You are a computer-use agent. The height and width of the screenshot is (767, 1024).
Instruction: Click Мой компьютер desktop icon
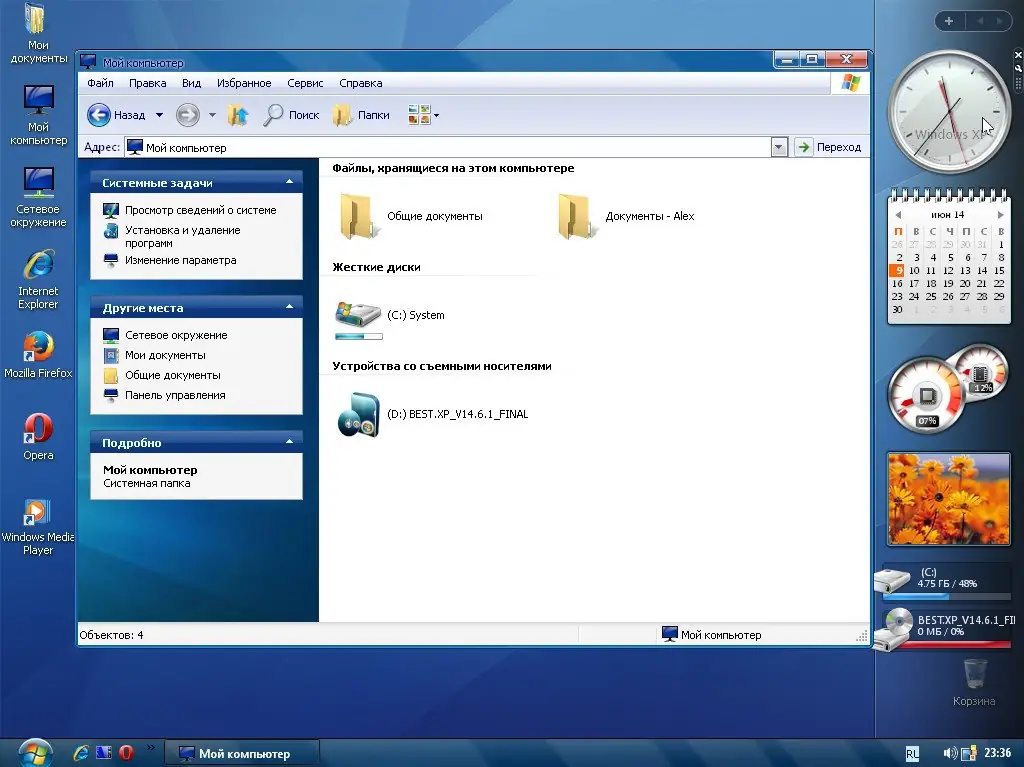tap(39, 115)
